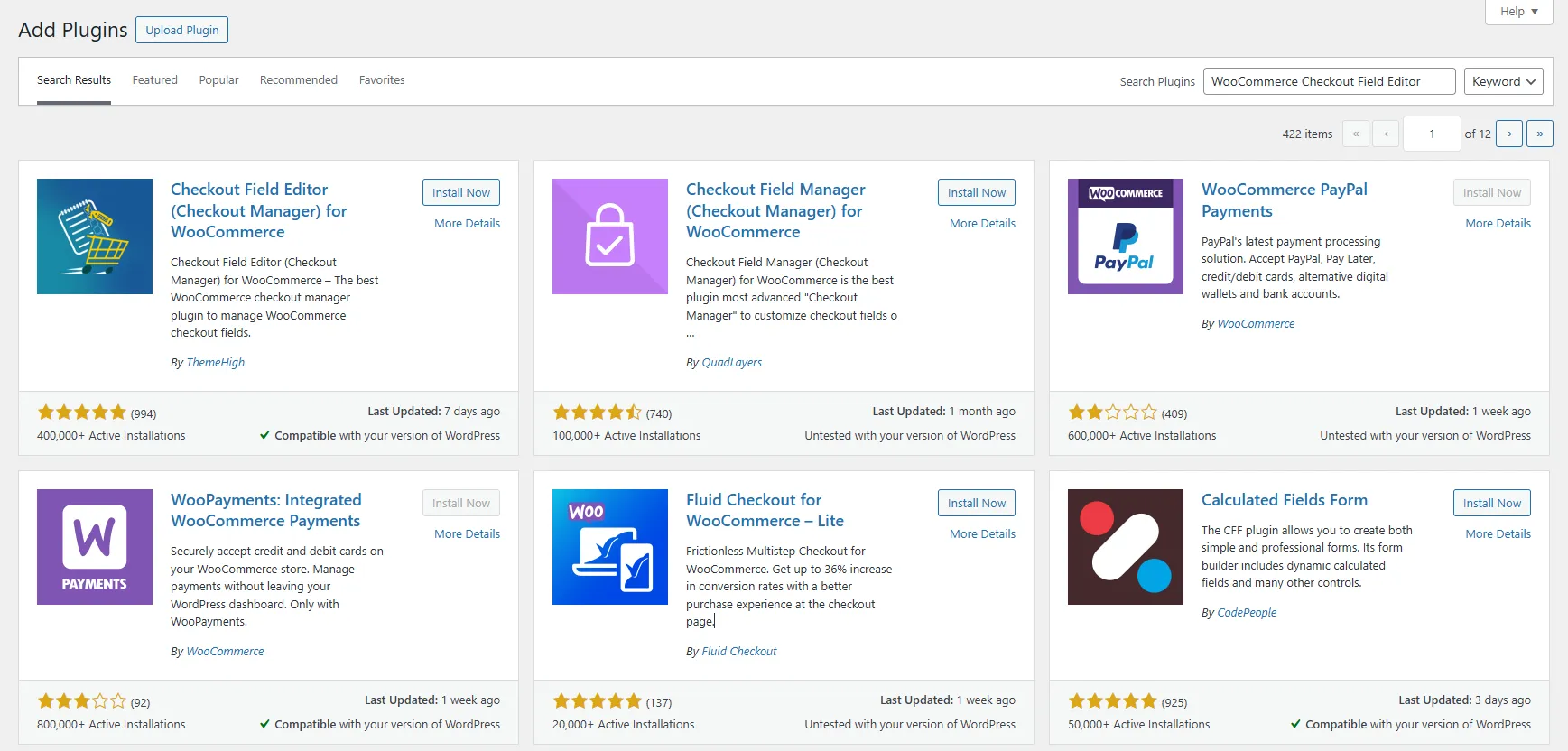This screenshot has width=1568, height=751.
Task: Click star rating of WooPayments
Action: point(82,701)
